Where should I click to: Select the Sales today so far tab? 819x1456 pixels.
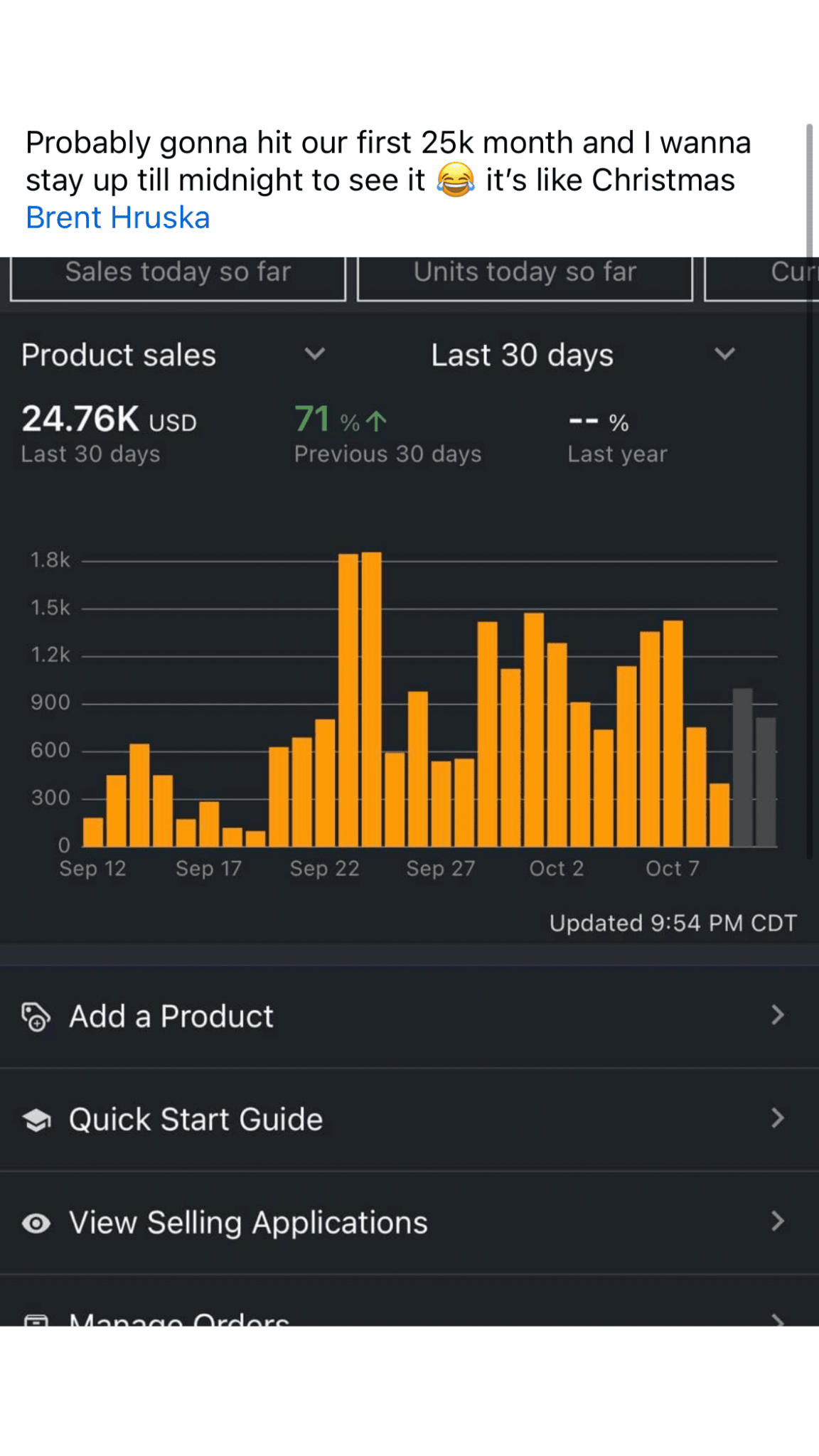click(178, 274)
